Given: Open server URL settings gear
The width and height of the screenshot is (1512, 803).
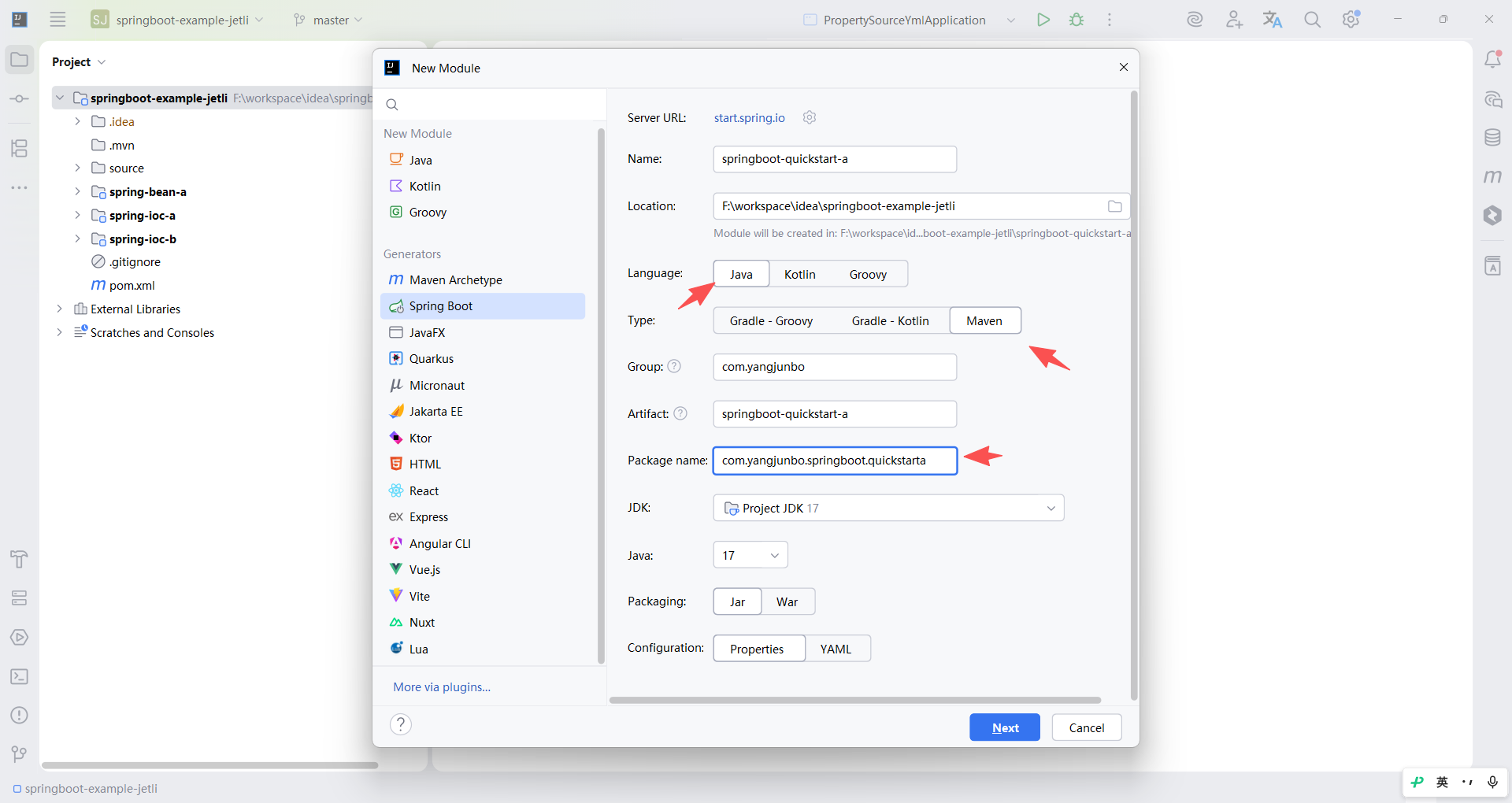Looking at the screenshot, I should 810,117.
